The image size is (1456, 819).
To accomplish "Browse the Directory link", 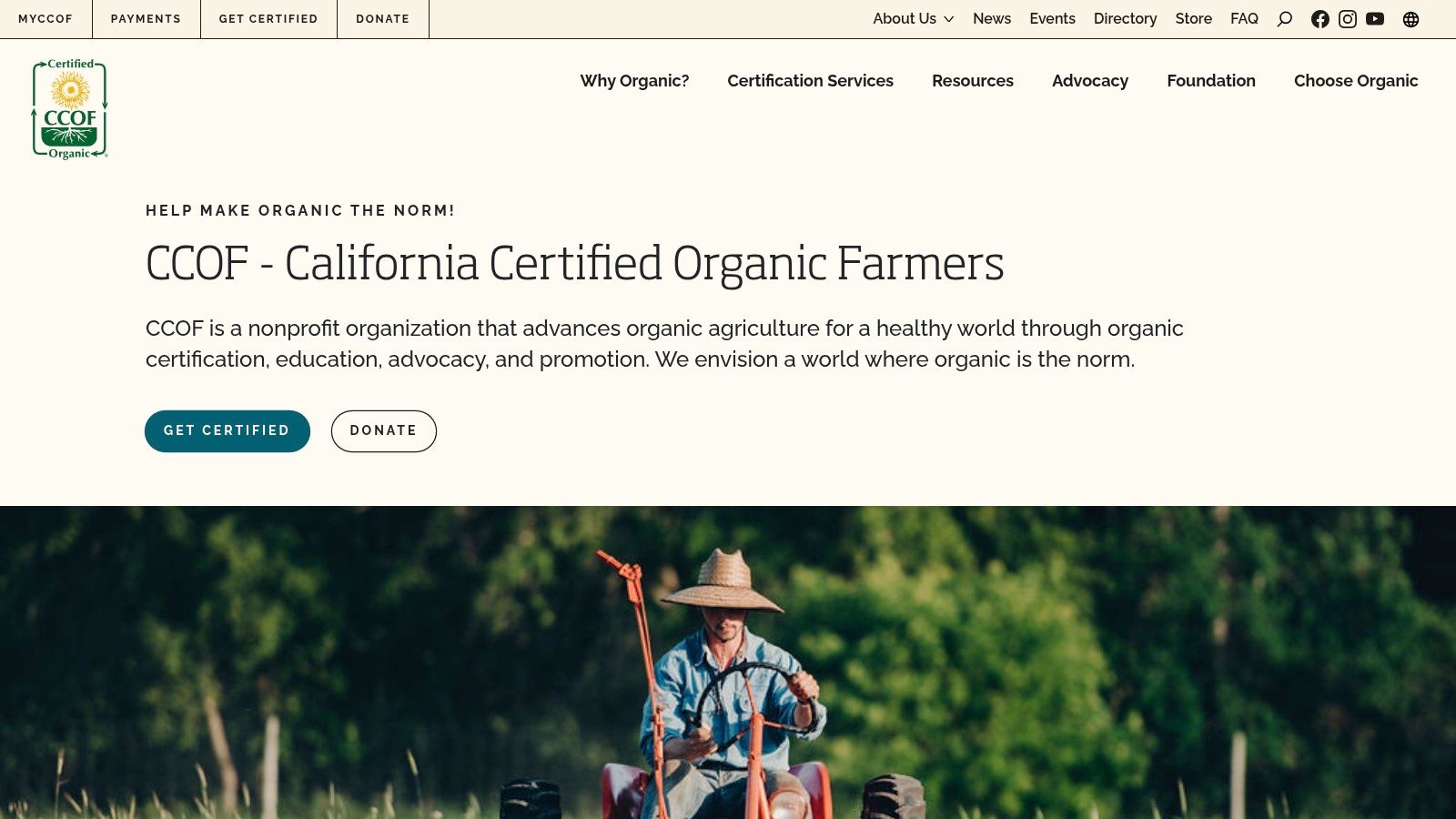I will point(1125,19).
